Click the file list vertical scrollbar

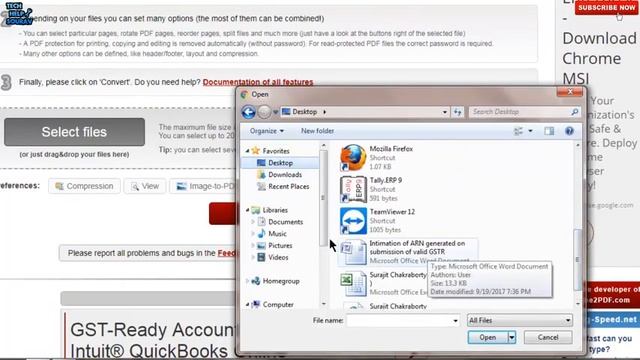(x=577, y=260)
